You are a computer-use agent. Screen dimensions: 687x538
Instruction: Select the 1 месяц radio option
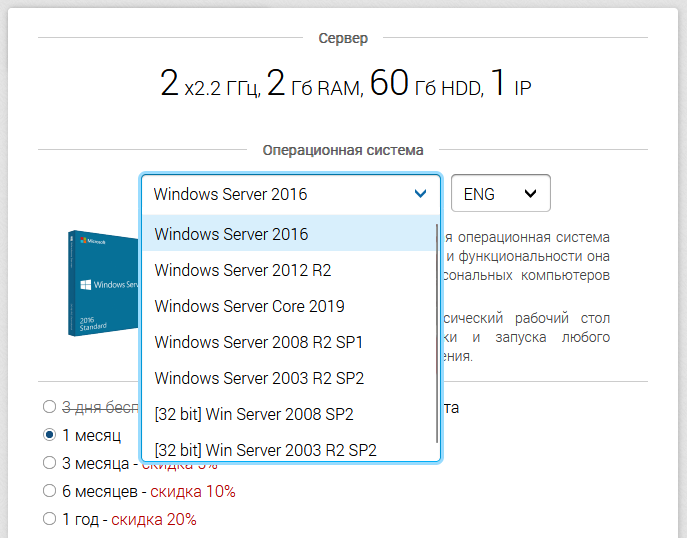[50, 435]
